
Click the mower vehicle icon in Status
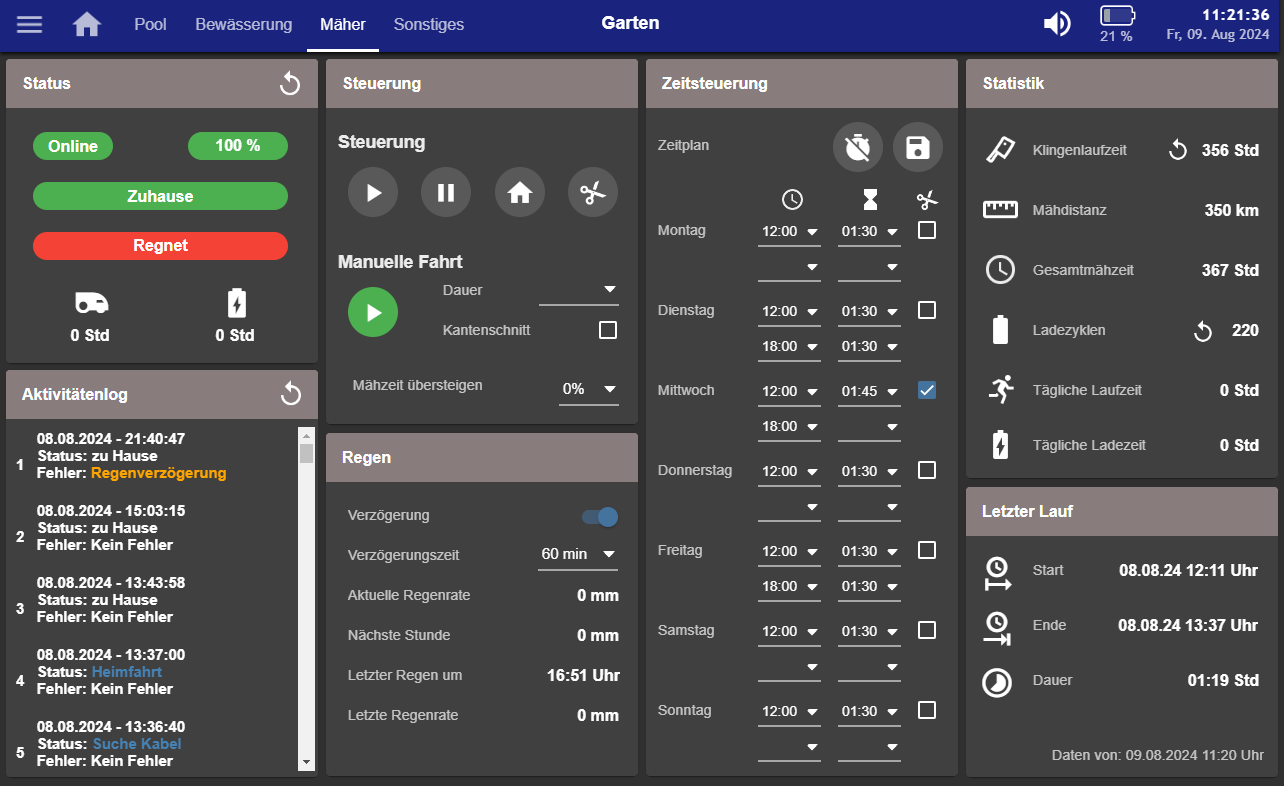click(x=91, y=304)
